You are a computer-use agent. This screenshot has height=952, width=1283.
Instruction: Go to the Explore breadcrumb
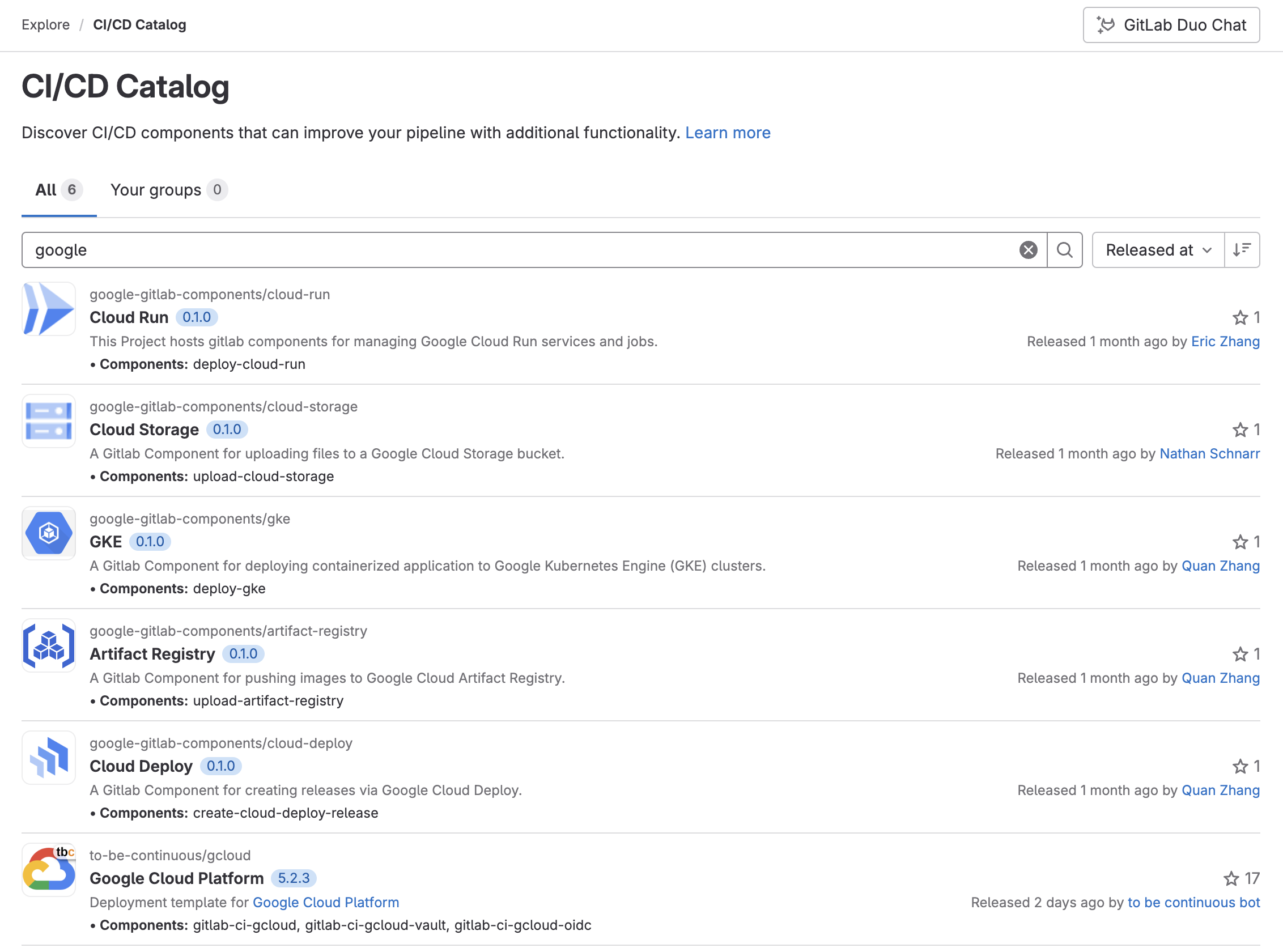coord(45,25)
